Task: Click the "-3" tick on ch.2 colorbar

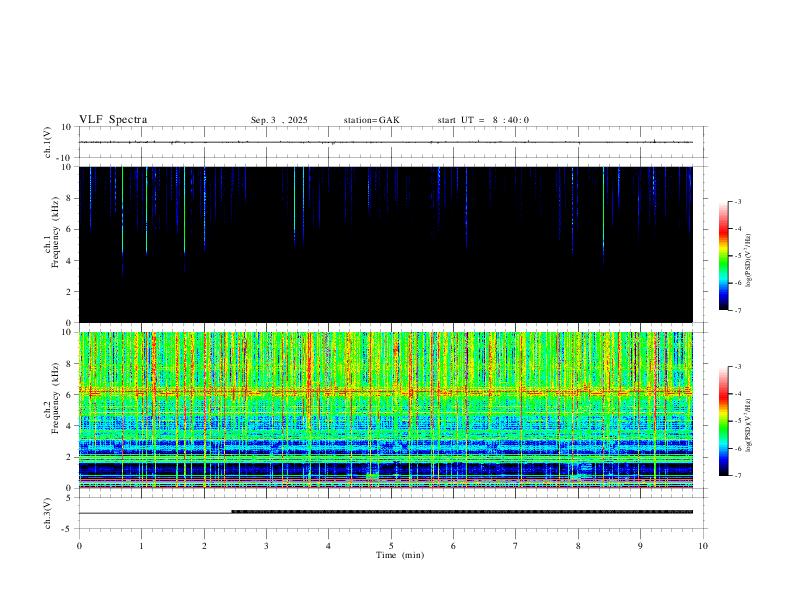Action: pyautogui.click(x=737, y=367)
